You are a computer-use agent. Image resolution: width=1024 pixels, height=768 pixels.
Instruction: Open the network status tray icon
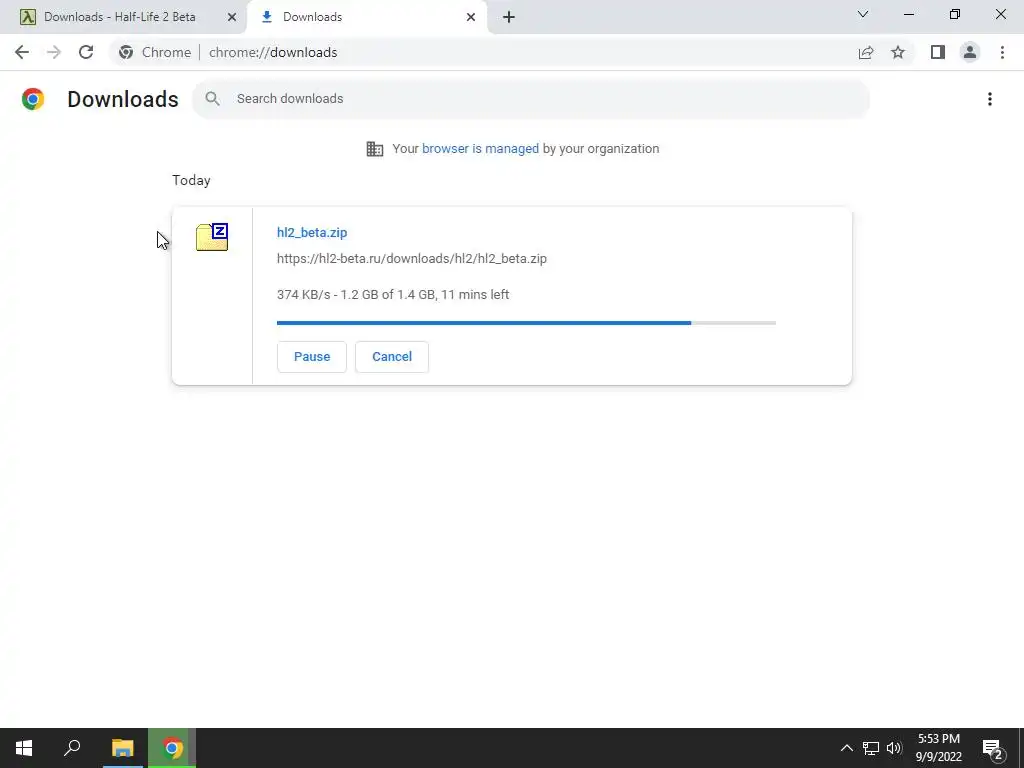point(871,748)
